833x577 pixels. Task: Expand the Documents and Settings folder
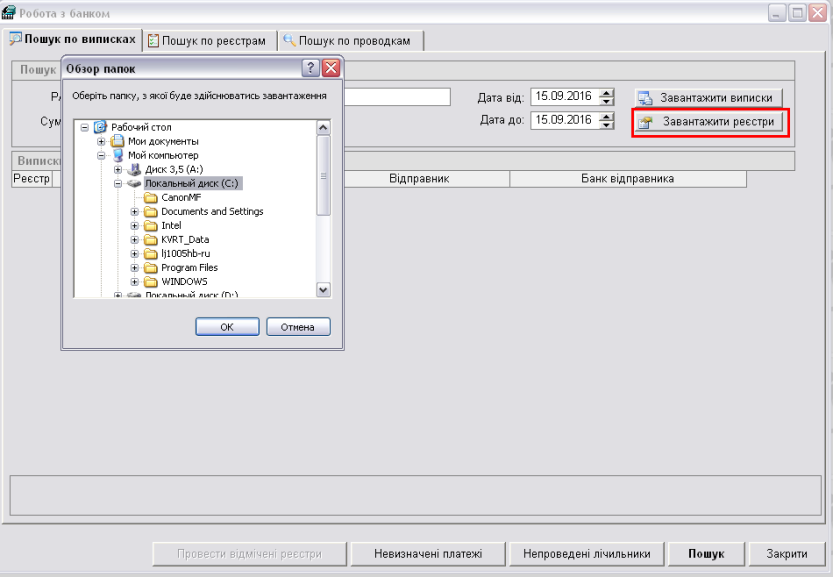(135, 212)
